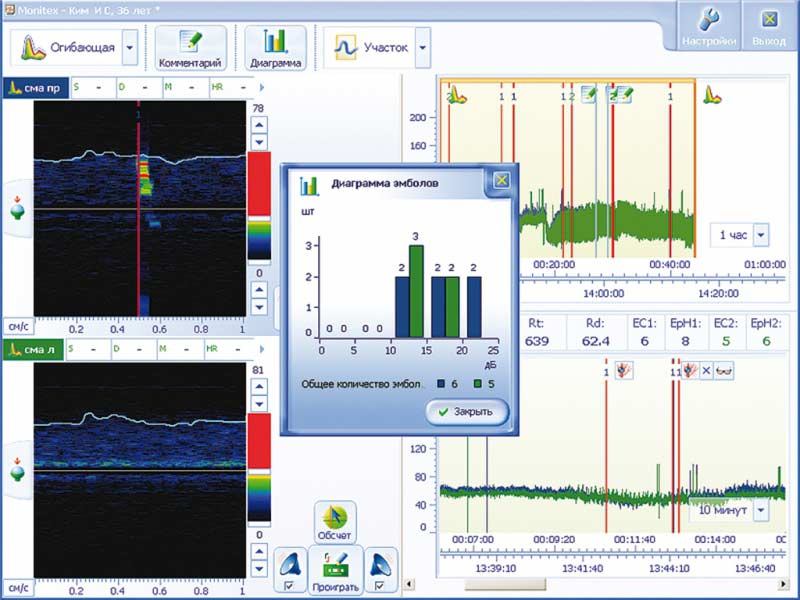Click the HR field in the сма пр row
The image size is (800, 600).
tap(231, 87)
